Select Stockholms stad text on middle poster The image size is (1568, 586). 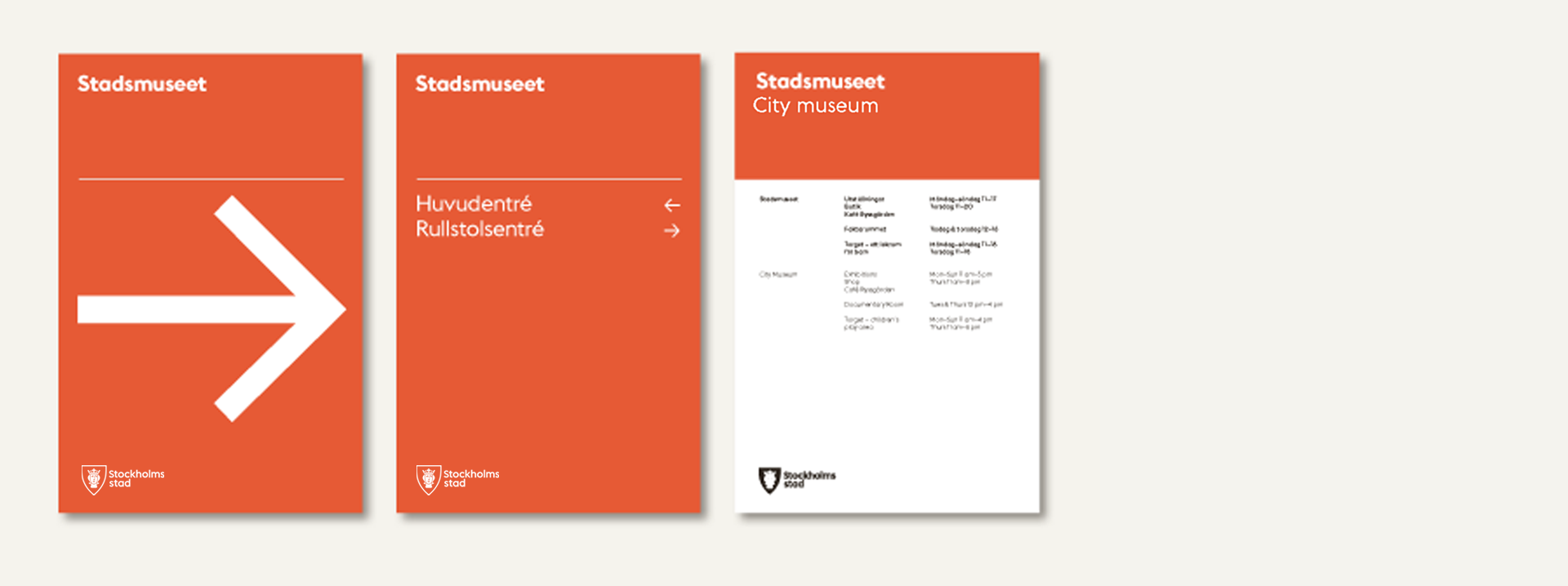(x=471, y=478)
